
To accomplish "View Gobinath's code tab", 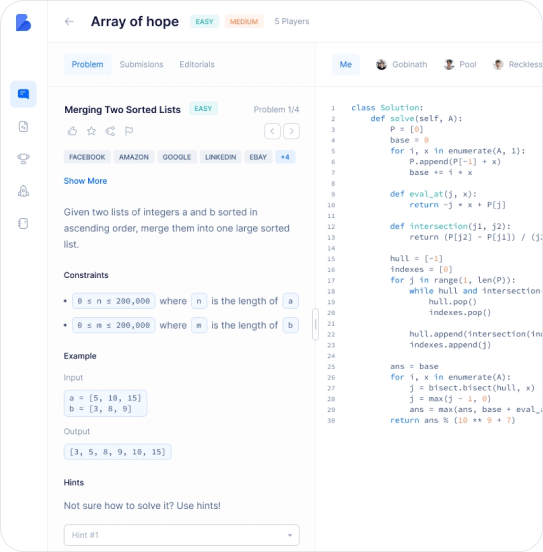I will click(x=401, y=64).
